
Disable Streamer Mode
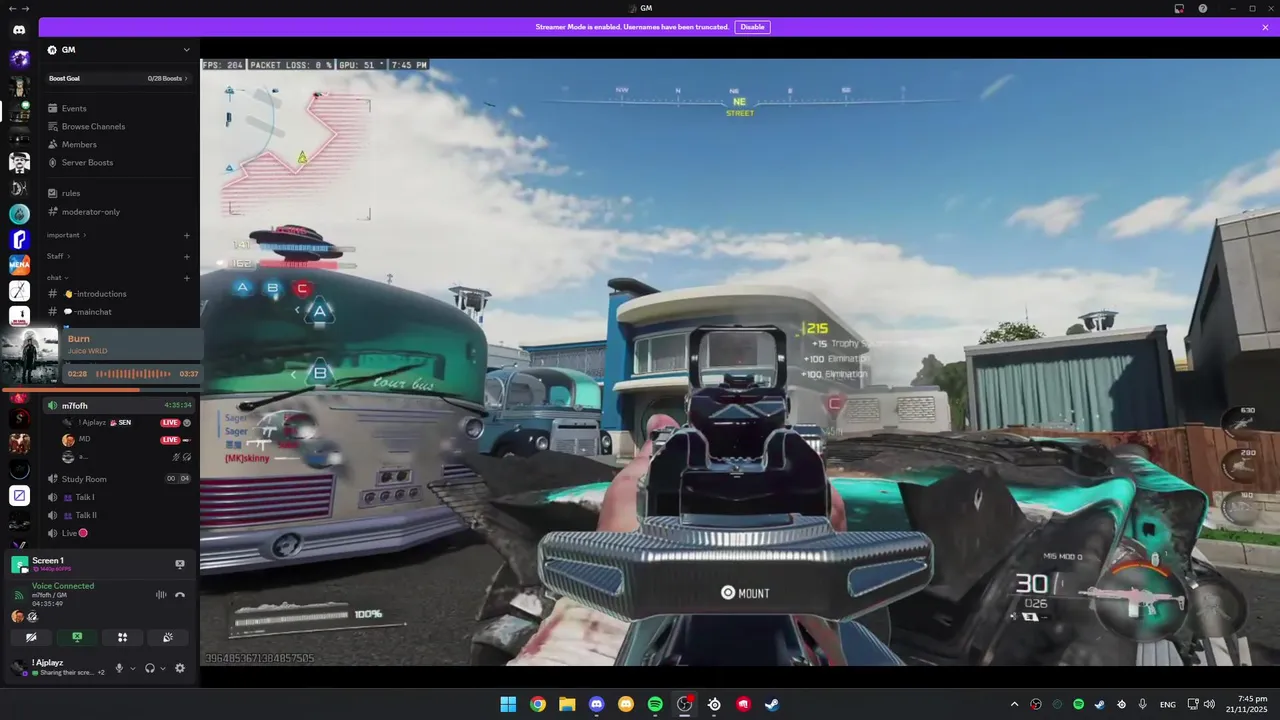pyautogui.click(x=752, y=27)
